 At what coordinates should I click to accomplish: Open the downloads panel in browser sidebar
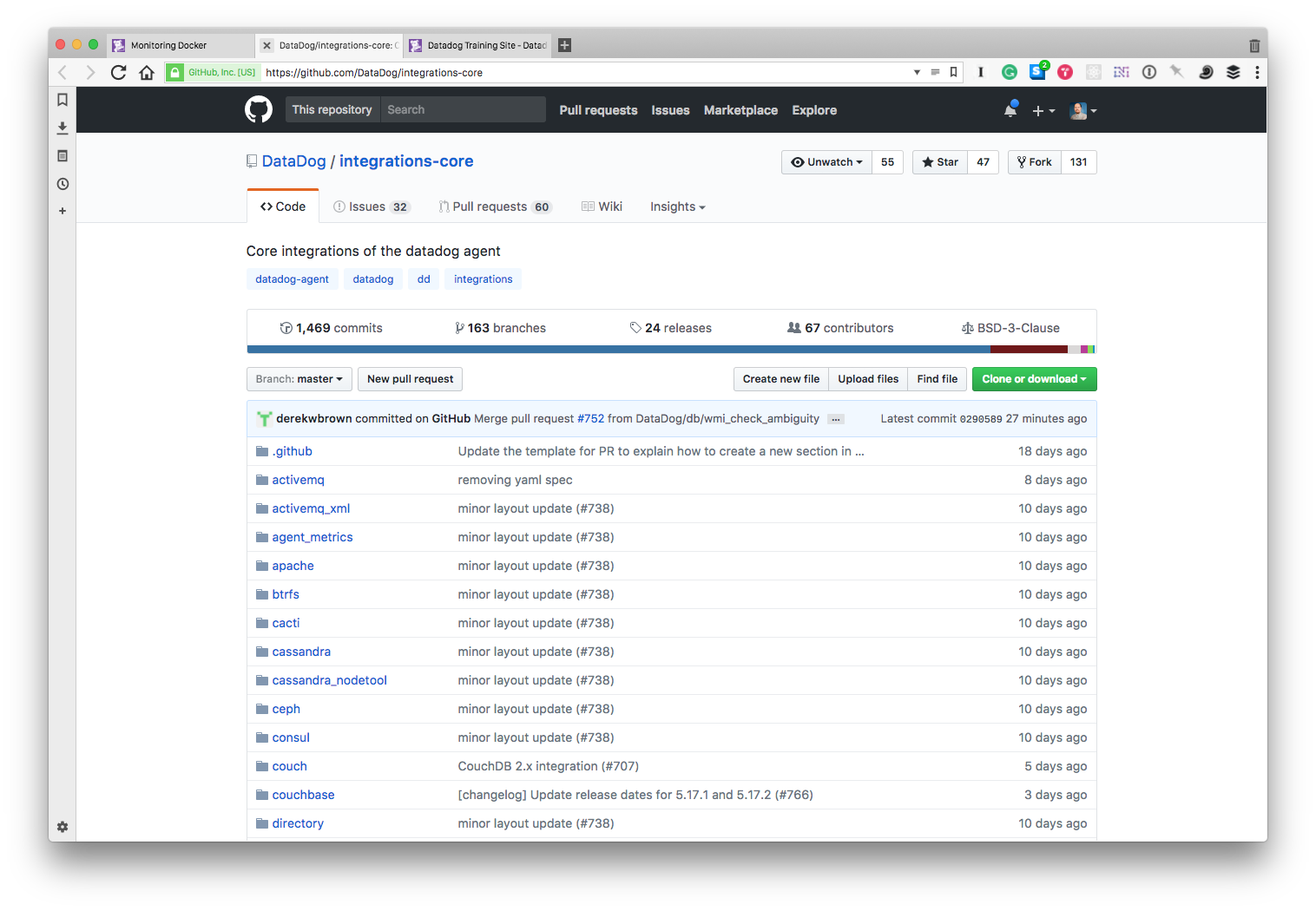click(x=63, y=128)
